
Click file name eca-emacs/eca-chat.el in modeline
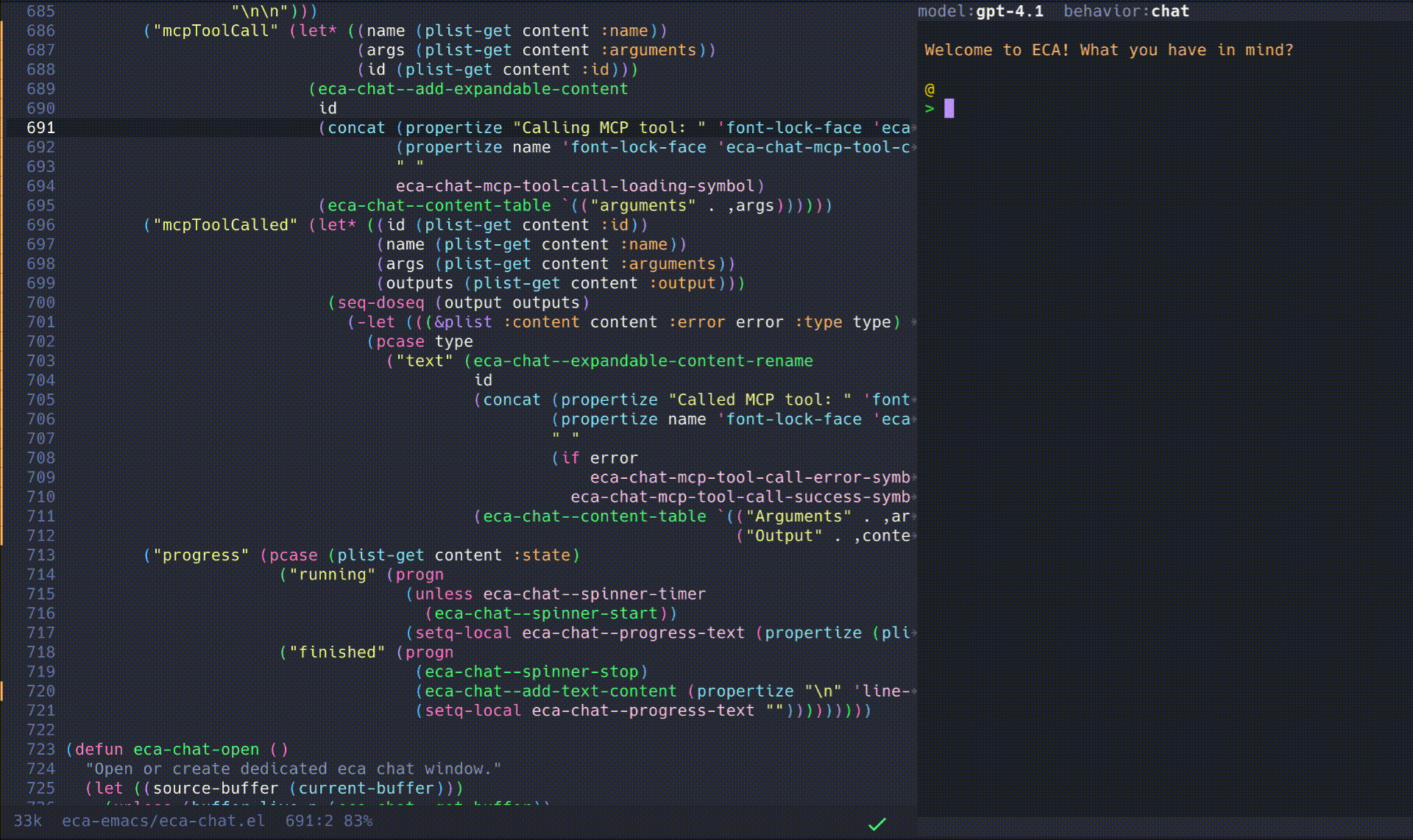click(163, 821)
